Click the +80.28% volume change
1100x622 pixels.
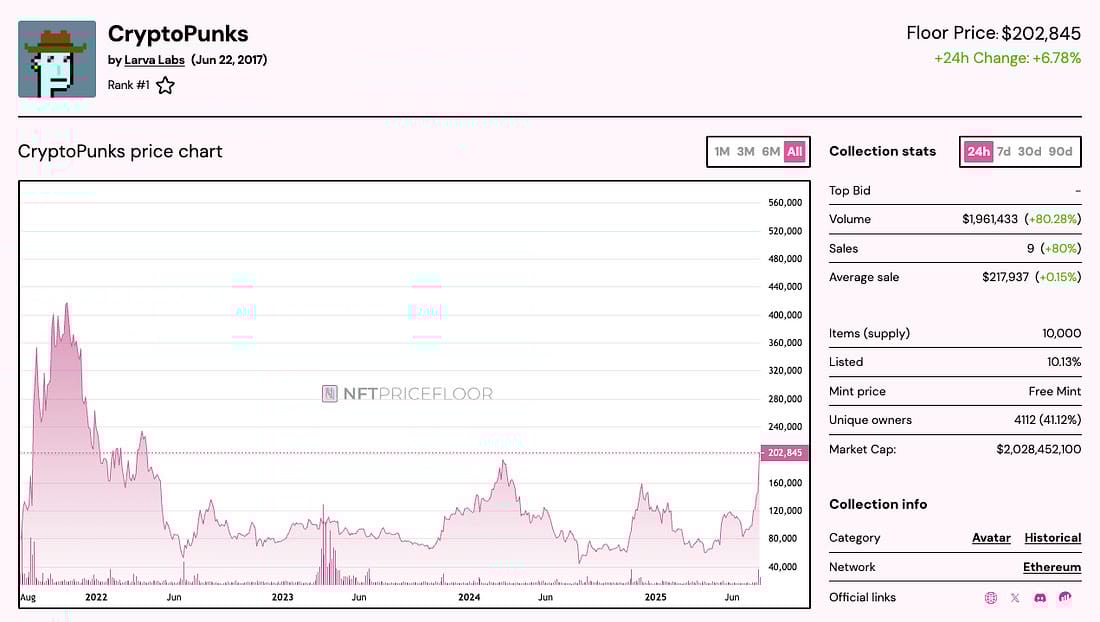pos(1053,219)
